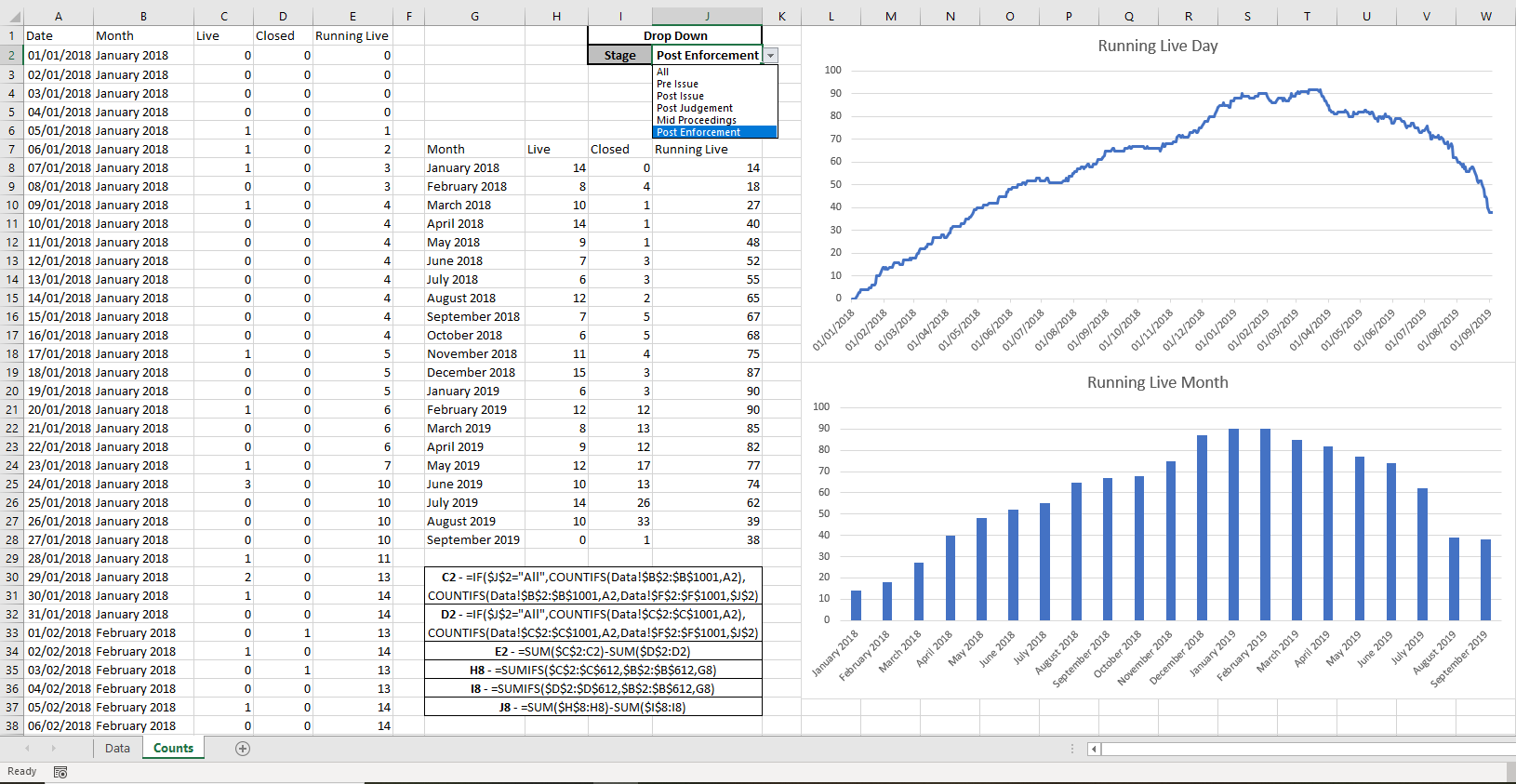This screenshot has width=1516, height=784.
Task: Click the 'Running Live Month' chart title
Action: tap(1157, 382)
